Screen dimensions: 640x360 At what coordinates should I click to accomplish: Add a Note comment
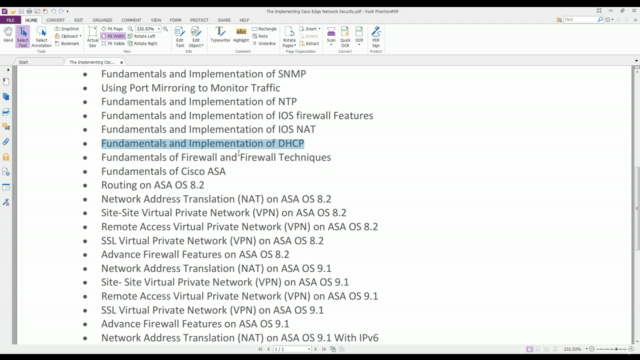tap(260, 36)
